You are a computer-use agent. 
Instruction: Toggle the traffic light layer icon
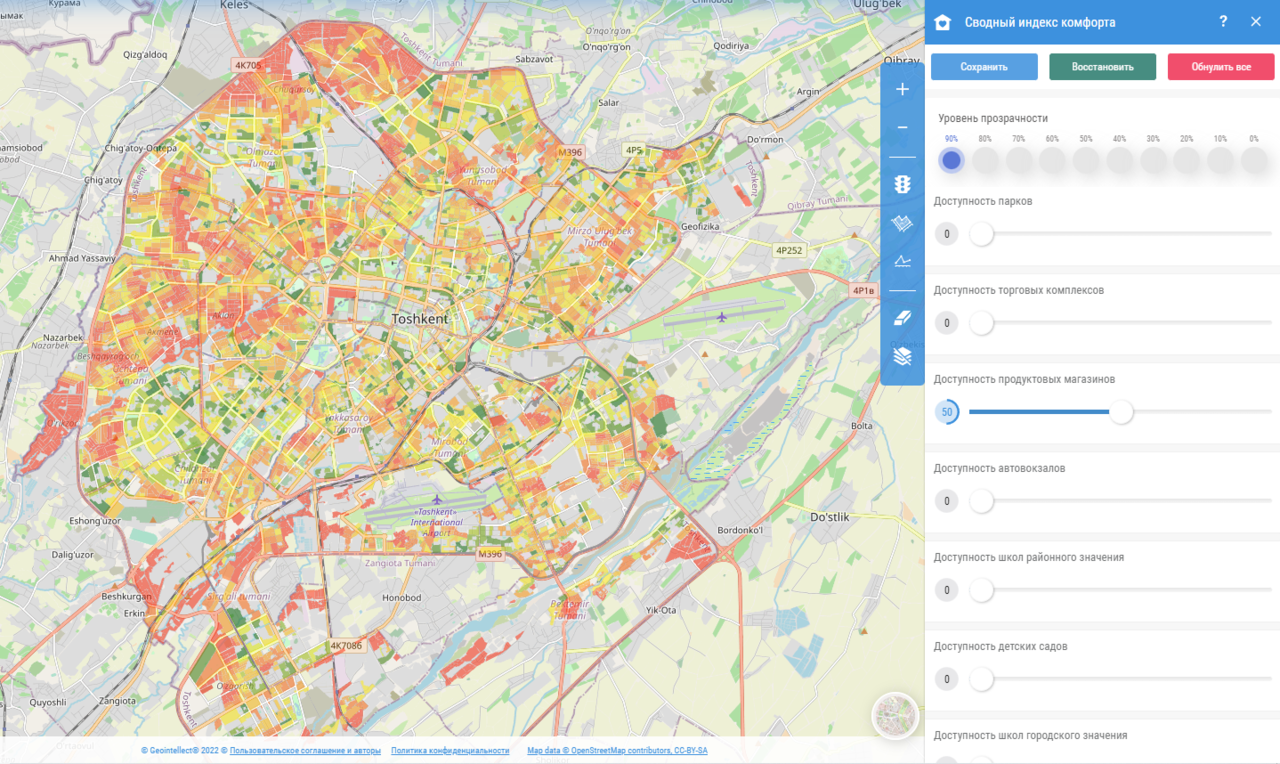[902, 185]
